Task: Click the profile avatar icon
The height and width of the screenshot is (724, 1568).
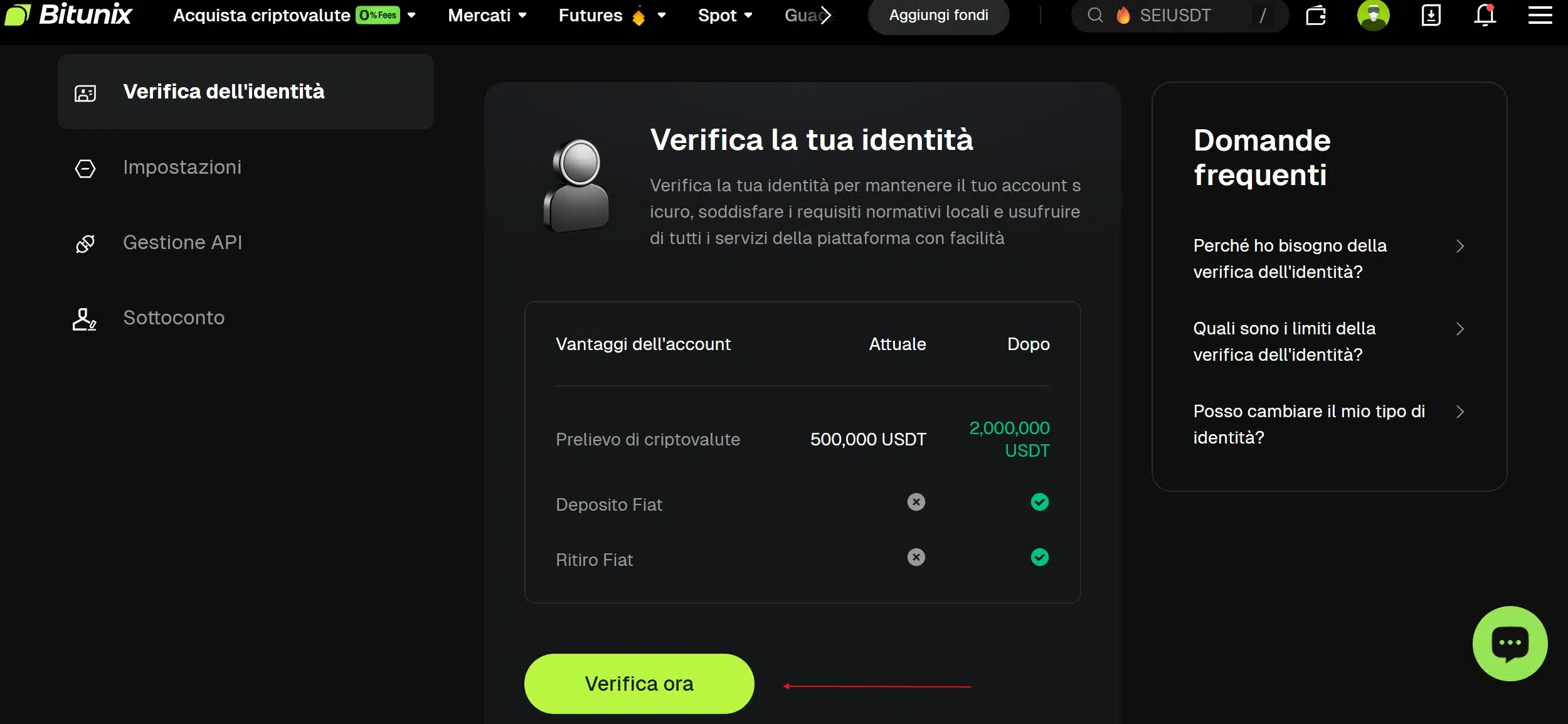Action: [x=1374, y=16]
